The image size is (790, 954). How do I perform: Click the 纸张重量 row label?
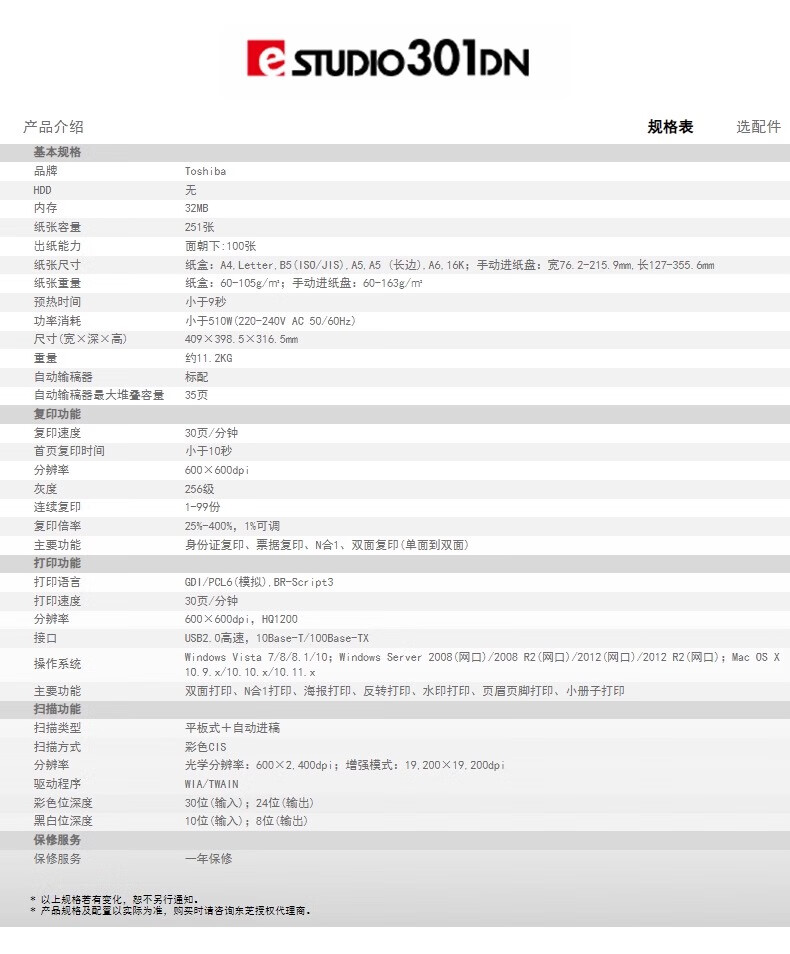tap(57, 283)
